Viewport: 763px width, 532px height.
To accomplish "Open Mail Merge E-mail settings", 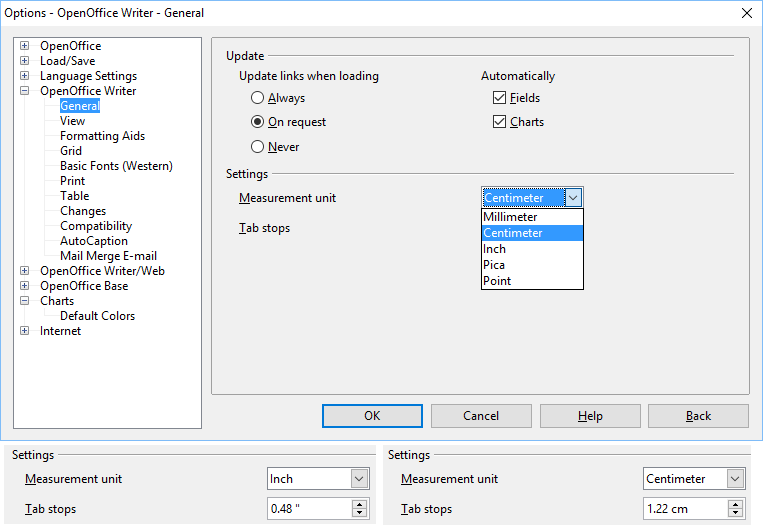I will (108, 256).
